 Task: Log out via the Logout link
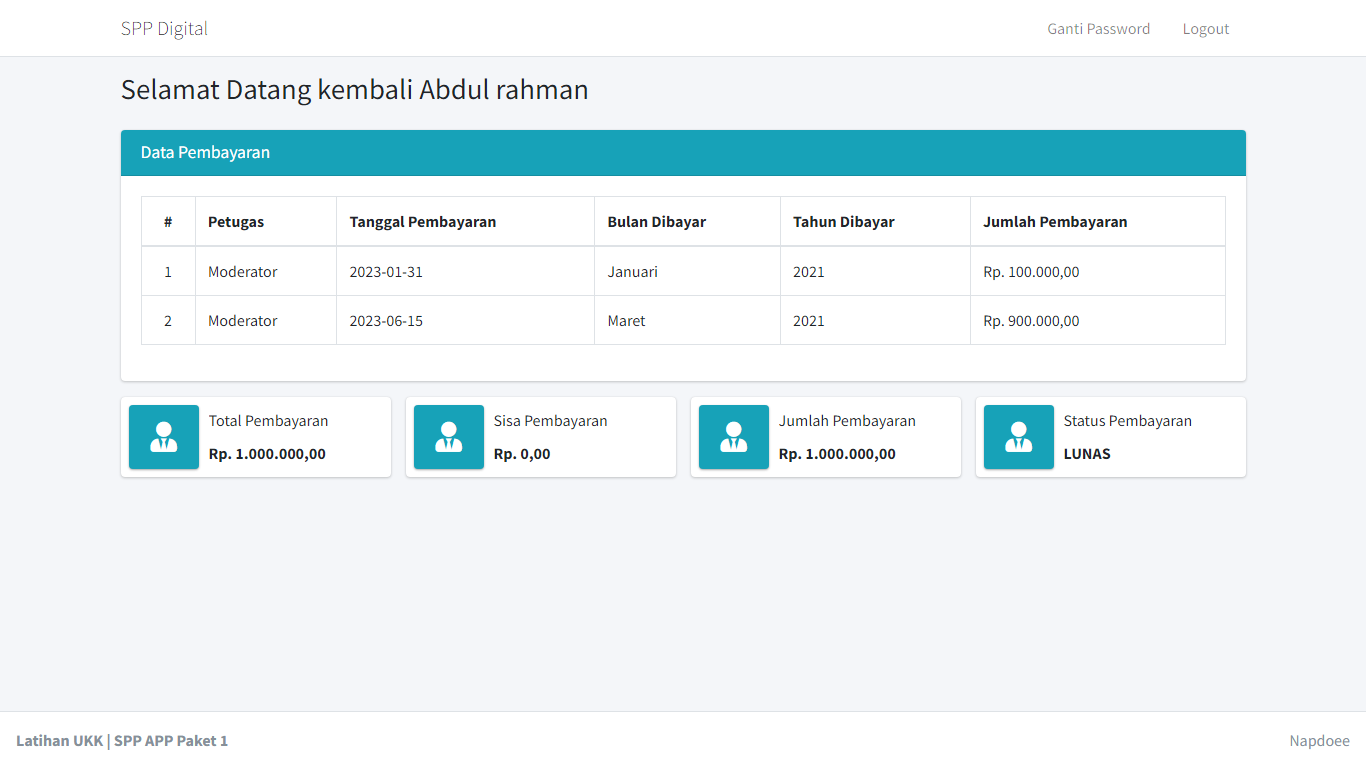[1206, 29]
